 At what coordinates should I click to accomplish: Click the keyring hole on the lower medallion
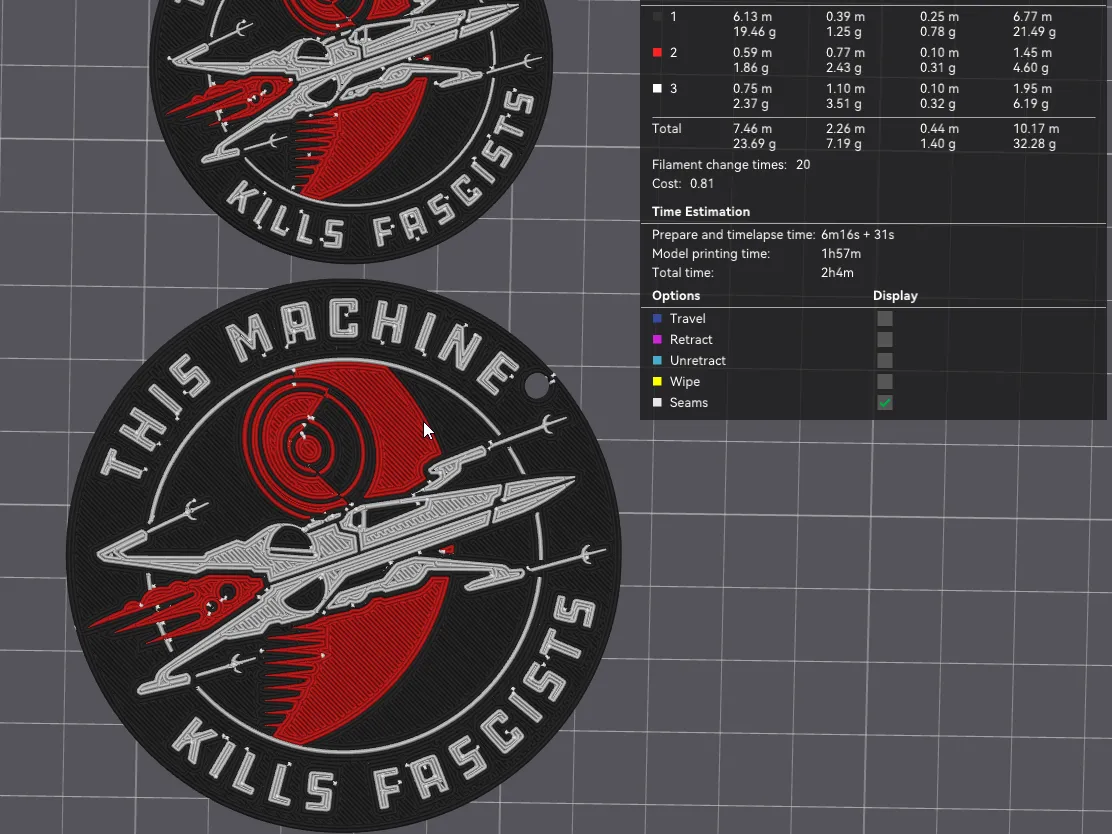point(537,386)
